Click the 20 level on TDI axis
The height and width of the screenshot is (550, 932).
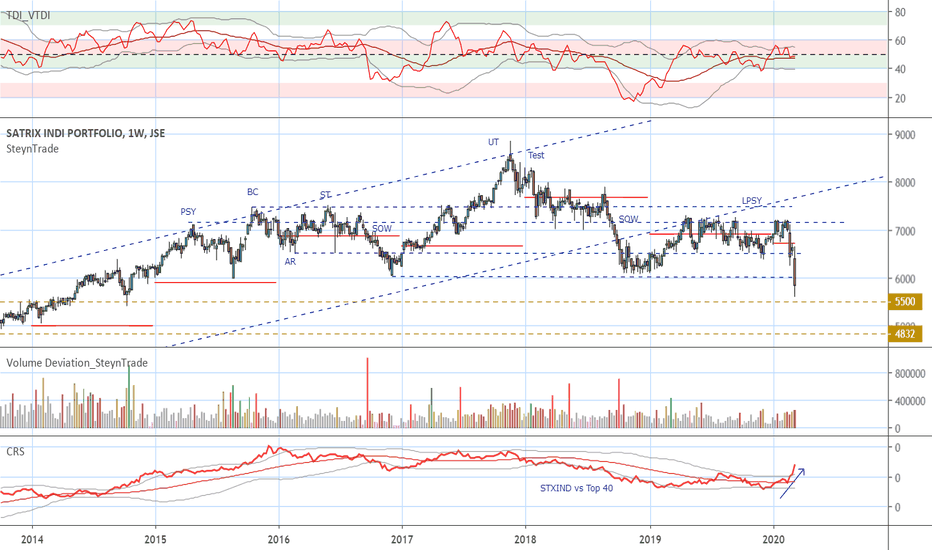click(x=900, y=98)
